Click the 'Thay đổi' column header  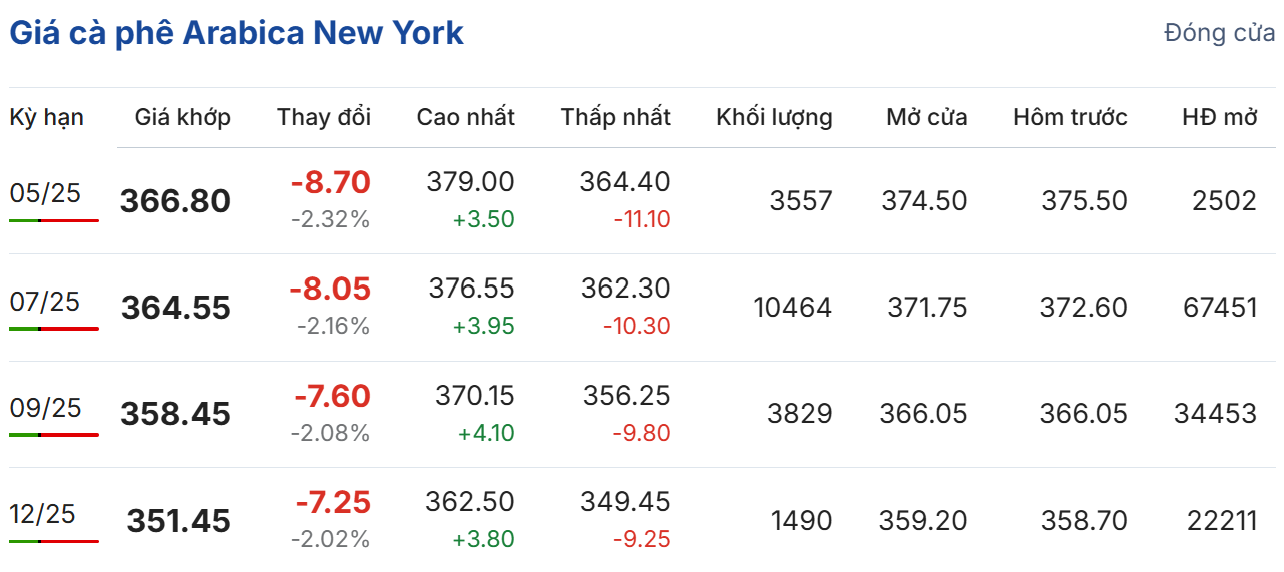click(x=324, y=117)
